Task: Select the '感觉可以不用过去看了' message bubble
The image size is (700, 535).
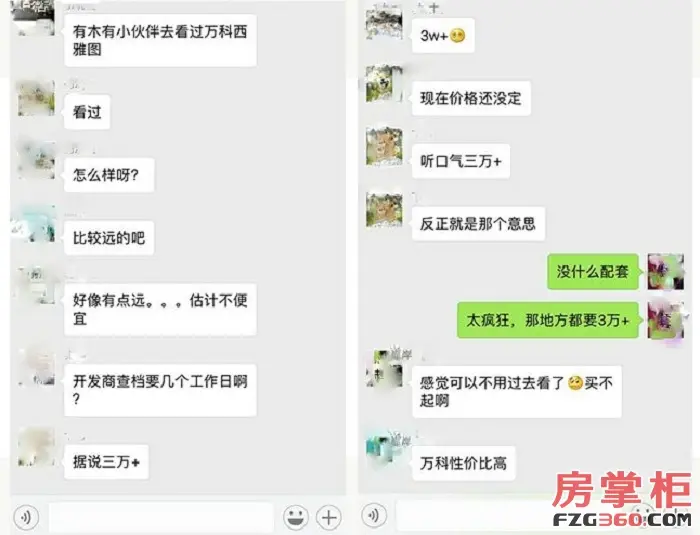Action: 517,392
